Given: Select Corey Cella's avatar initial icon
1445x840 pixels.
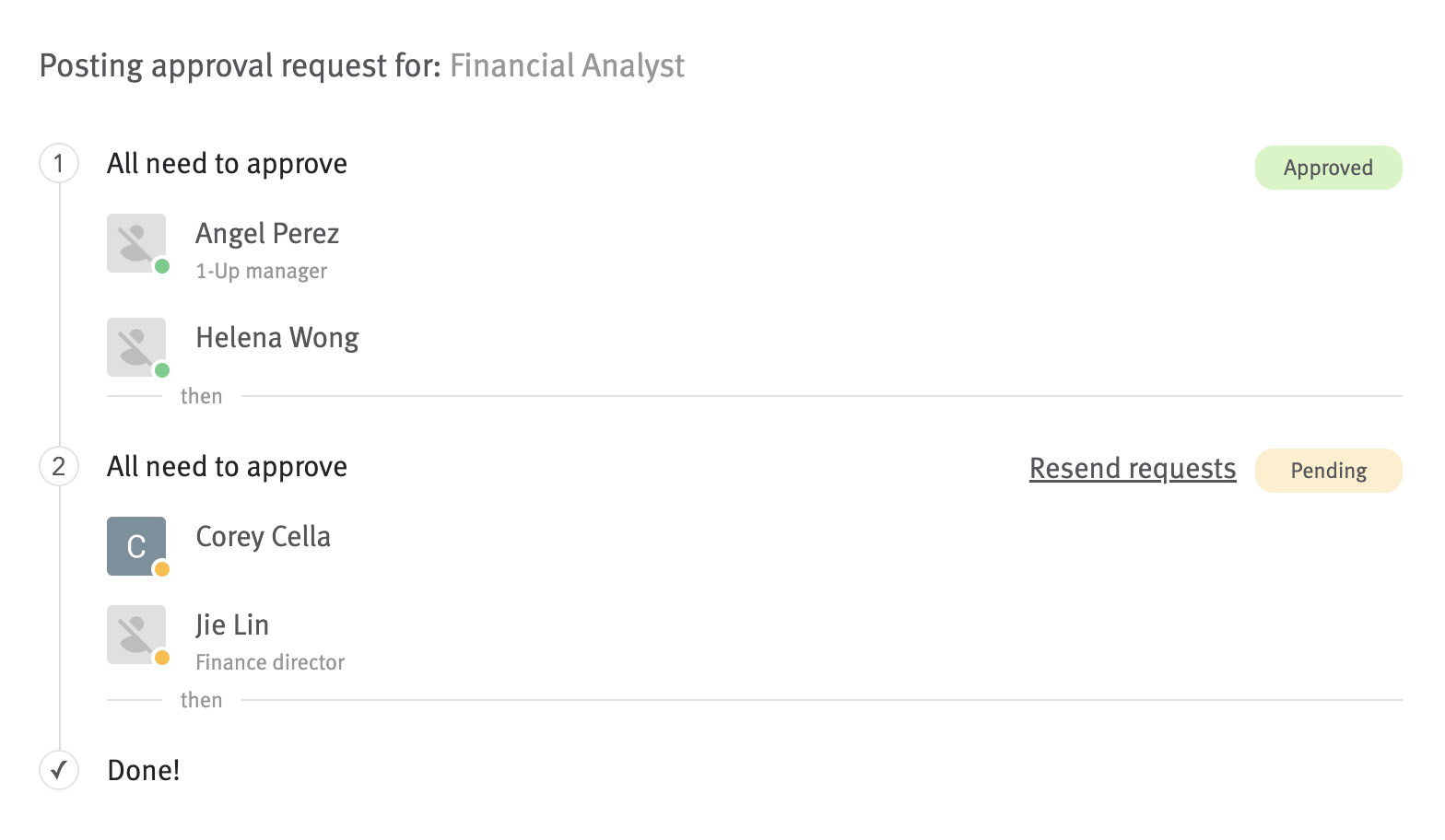Looking at the screenshot, I should coord(135,545).
